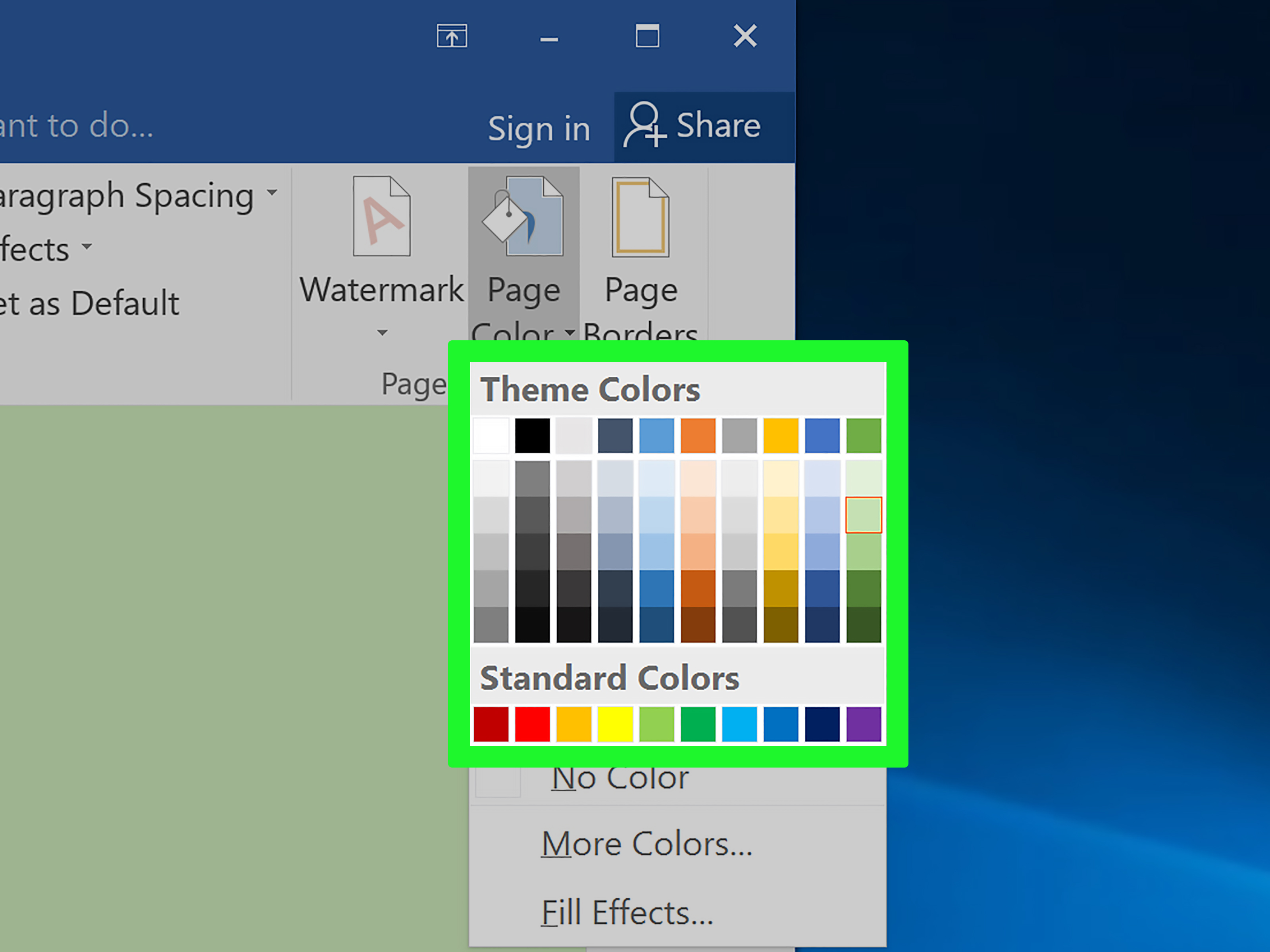Image resolution: width=1270 pixels, height=952 pixels.
Task: Click the Page Borders icon
Action: (640, 217)
